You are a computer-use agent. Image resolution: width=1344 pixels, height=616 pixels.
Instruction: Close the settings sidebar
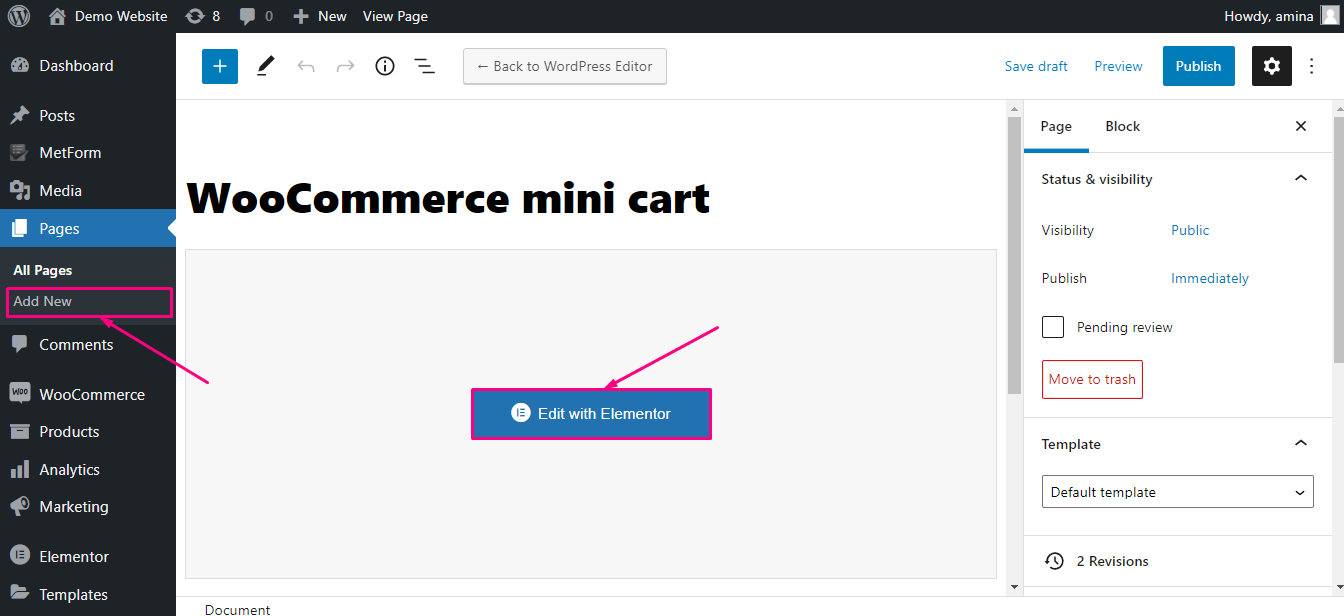[x=1301, y=126]
